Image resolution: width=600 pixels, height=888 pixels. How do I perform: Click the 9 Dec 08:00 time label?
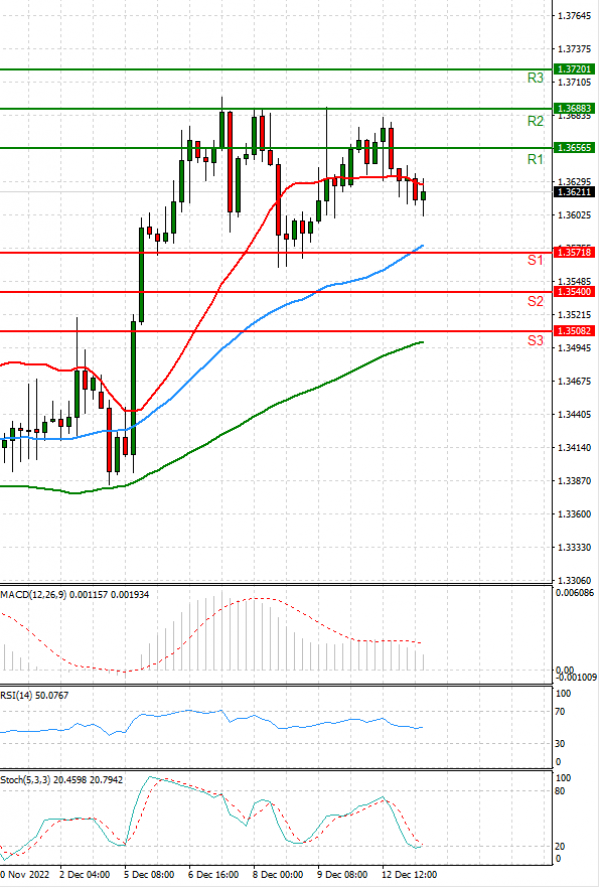pyautogui.click(x=342, y=874)
